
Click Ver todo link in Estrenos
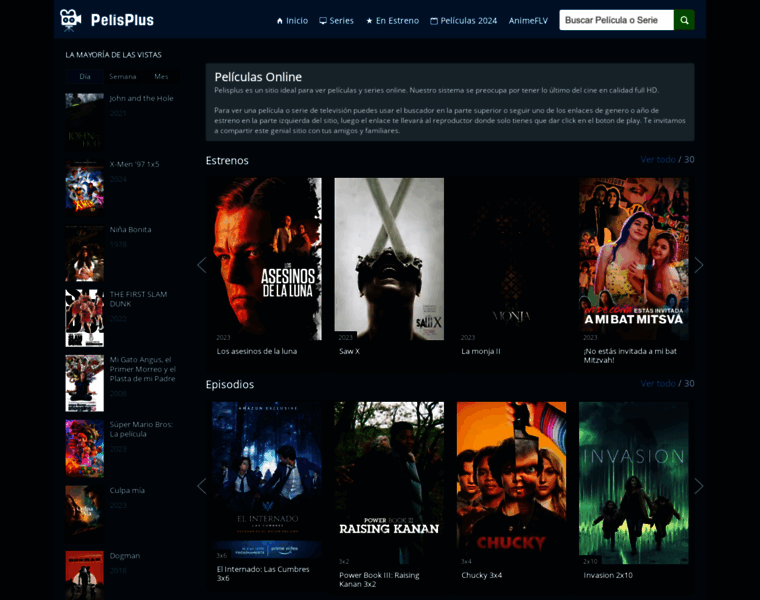pos(658,159)
